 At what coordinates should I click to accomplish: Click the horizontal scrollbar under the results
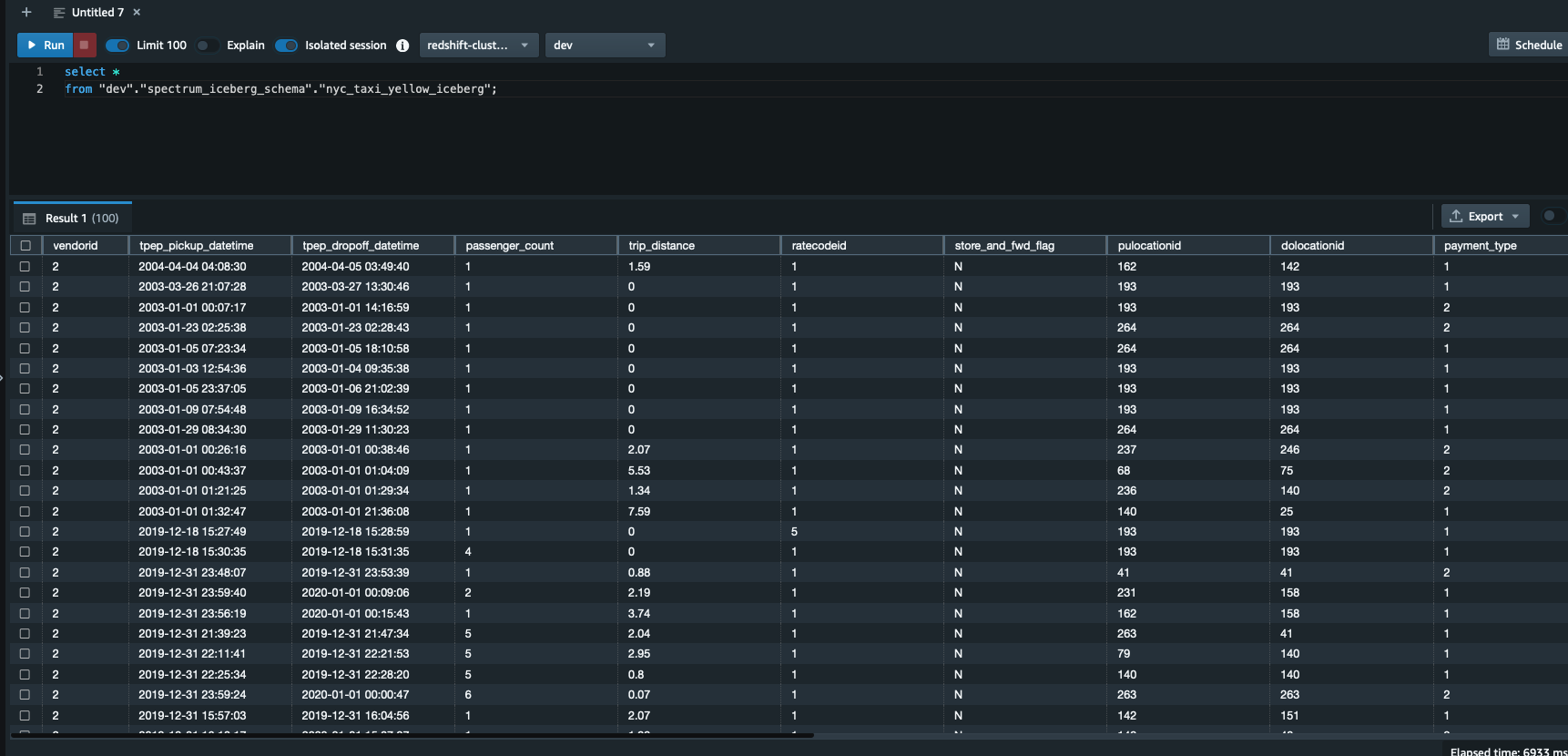414,734
